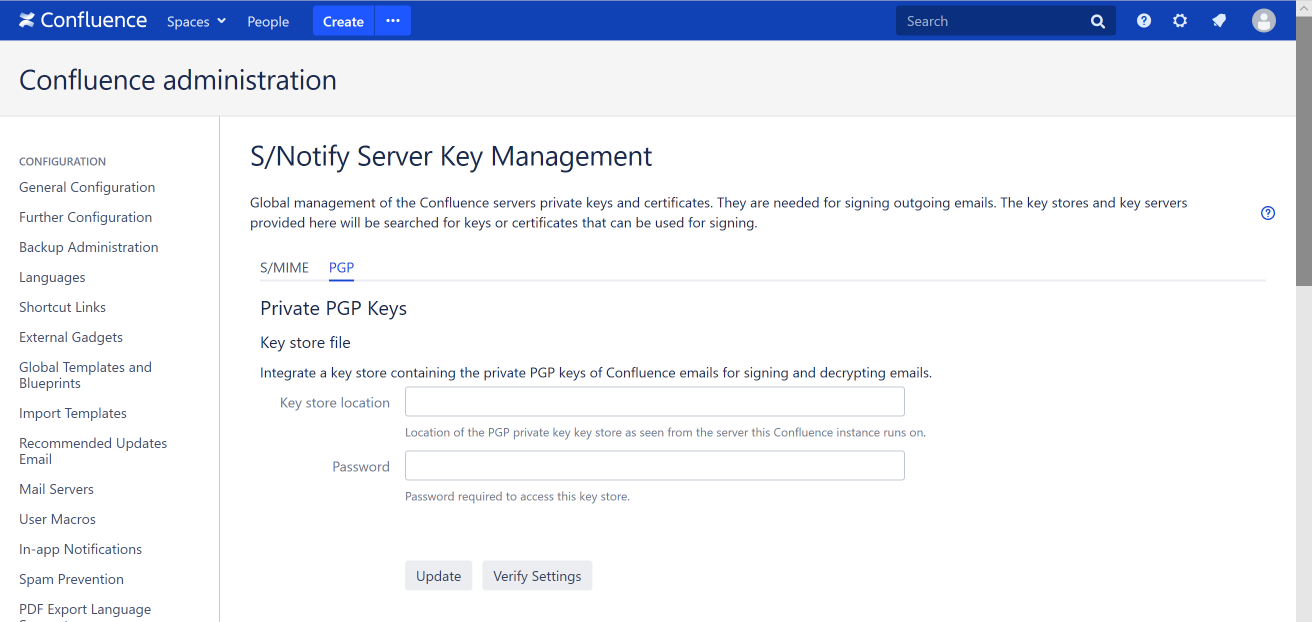Viewport: 1312px width, 622px height.
Task: Switch to the S/MIME tab
Action: 284,268
